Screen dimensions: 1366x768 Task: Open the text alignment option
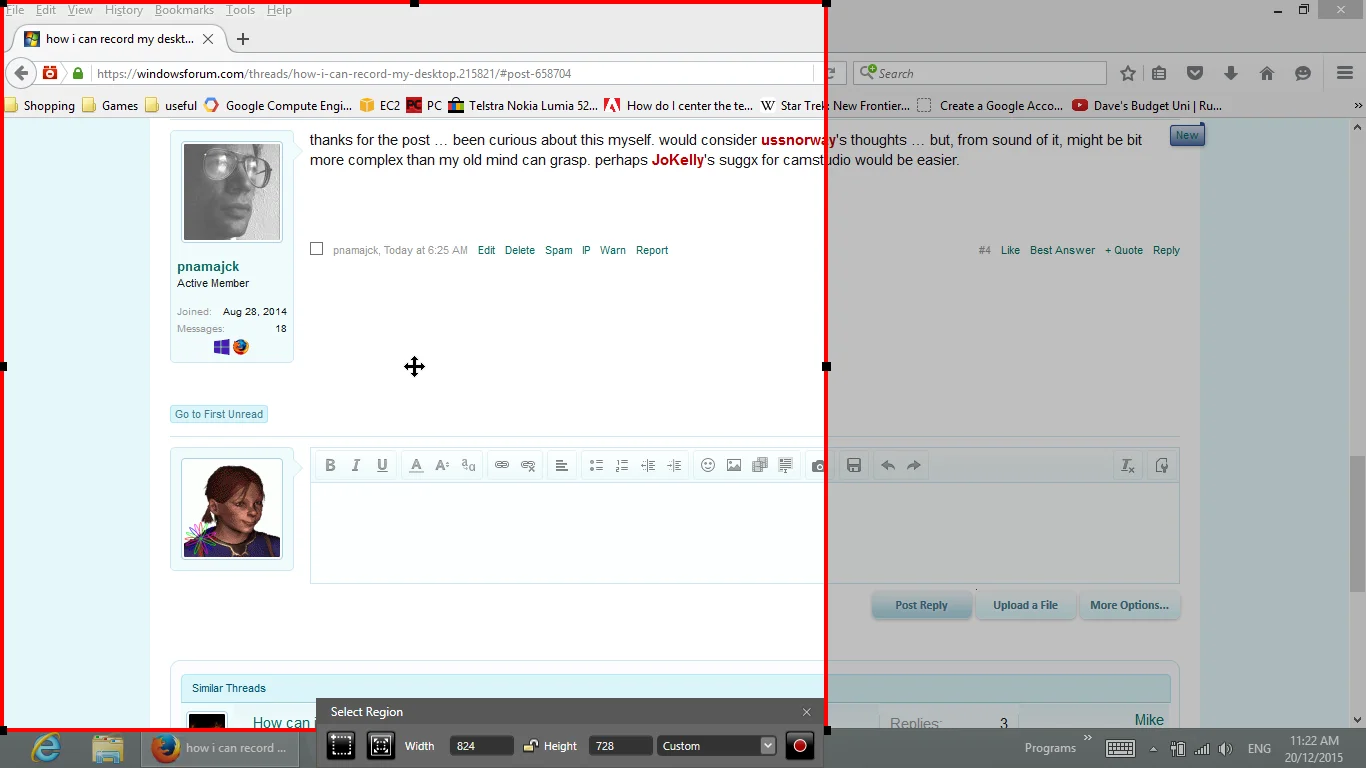(x=562, y=465)
